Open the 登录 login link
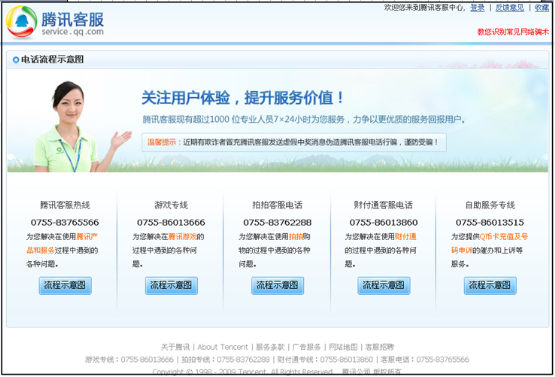This screenshot has width=555, height=377. click(x=477, y=8)
